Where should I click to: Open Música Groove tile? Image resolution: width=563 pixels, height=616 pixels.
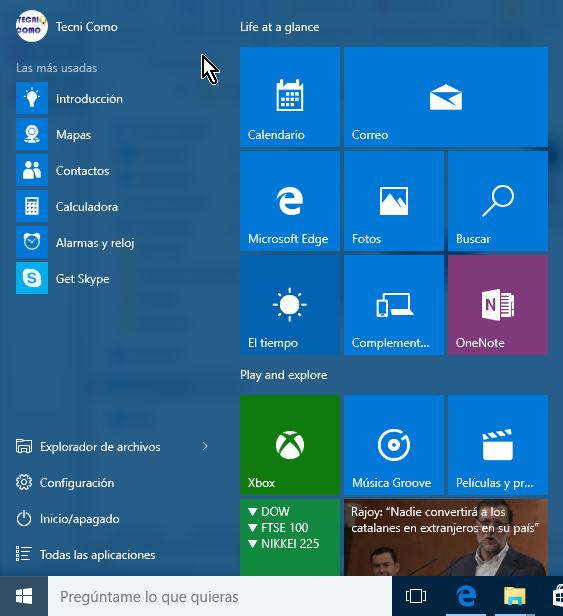click(394, 445)
